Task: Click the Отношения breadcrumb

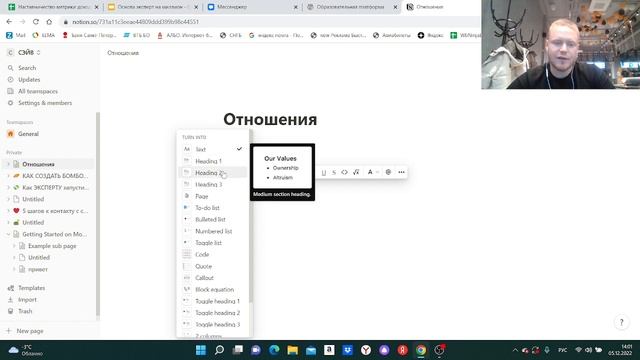Action: coord(123,53)
